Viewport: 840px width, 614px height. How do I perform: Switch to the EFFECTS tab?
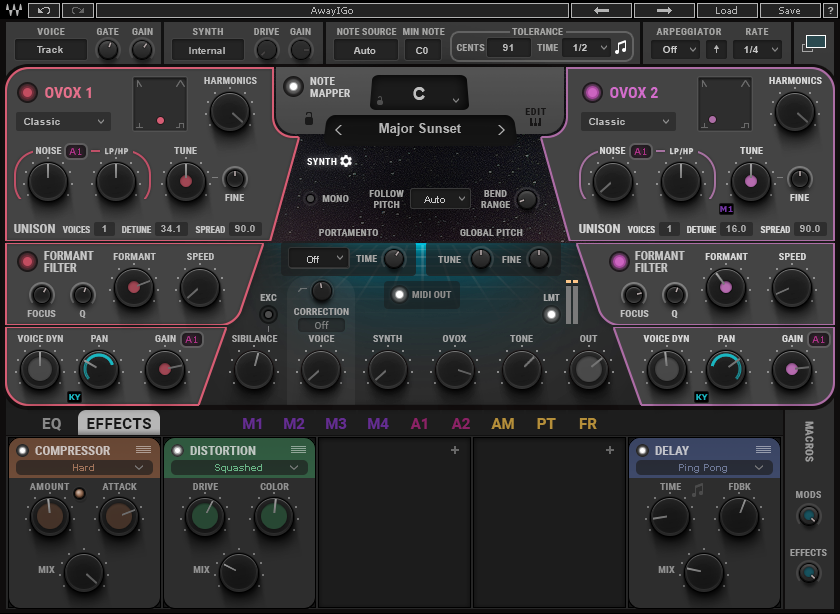(x=119, y=423)
